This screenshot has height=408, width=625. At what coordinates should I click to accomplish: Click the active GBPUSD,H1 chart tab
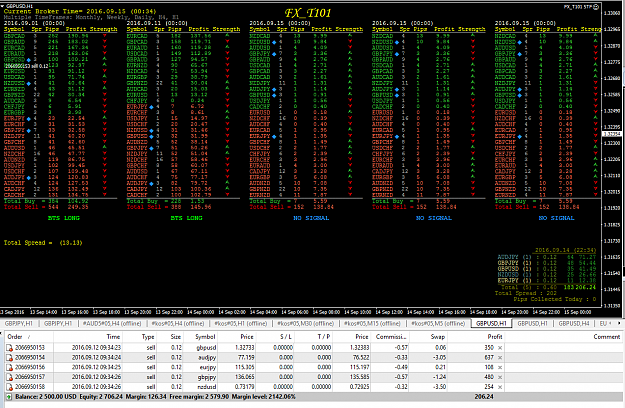coord(491,324)
